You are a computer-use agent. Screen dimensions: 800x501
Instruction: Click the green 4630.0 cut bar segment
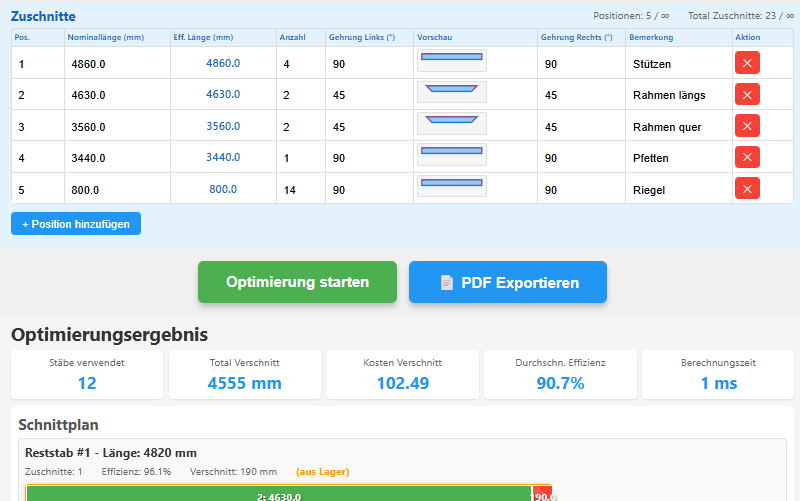(x=278, y=494)
